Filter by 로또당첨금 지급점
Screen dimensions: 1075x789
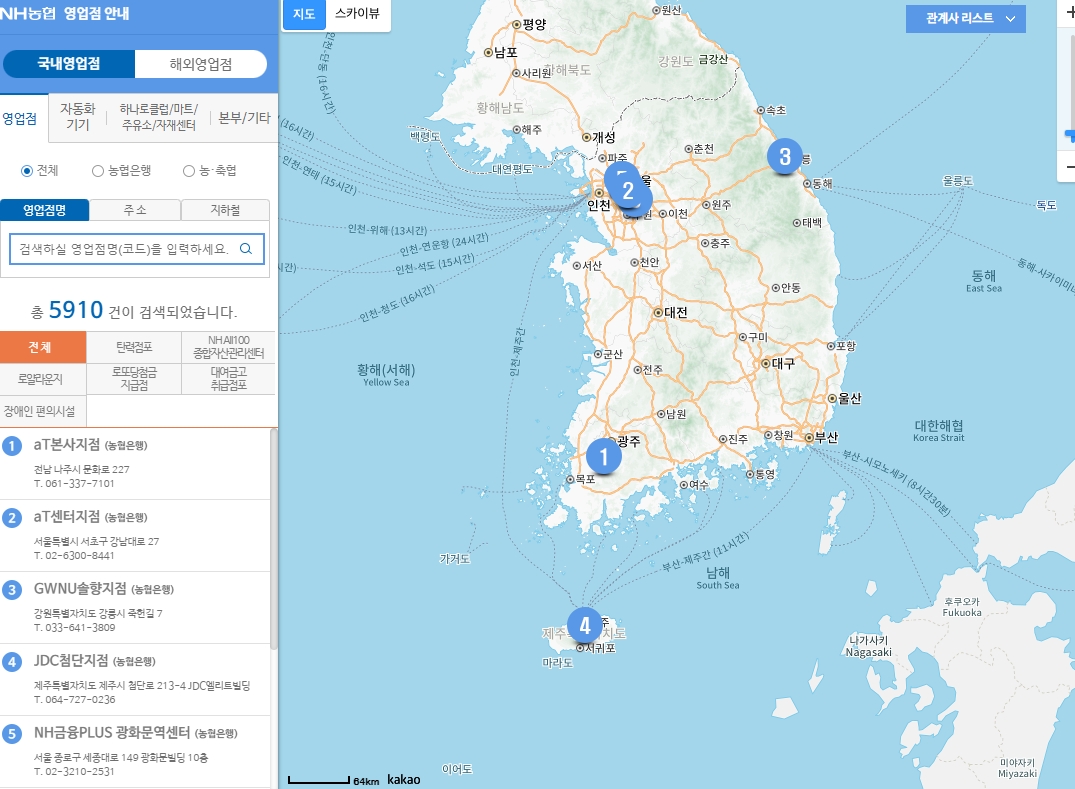coord(134,378)
